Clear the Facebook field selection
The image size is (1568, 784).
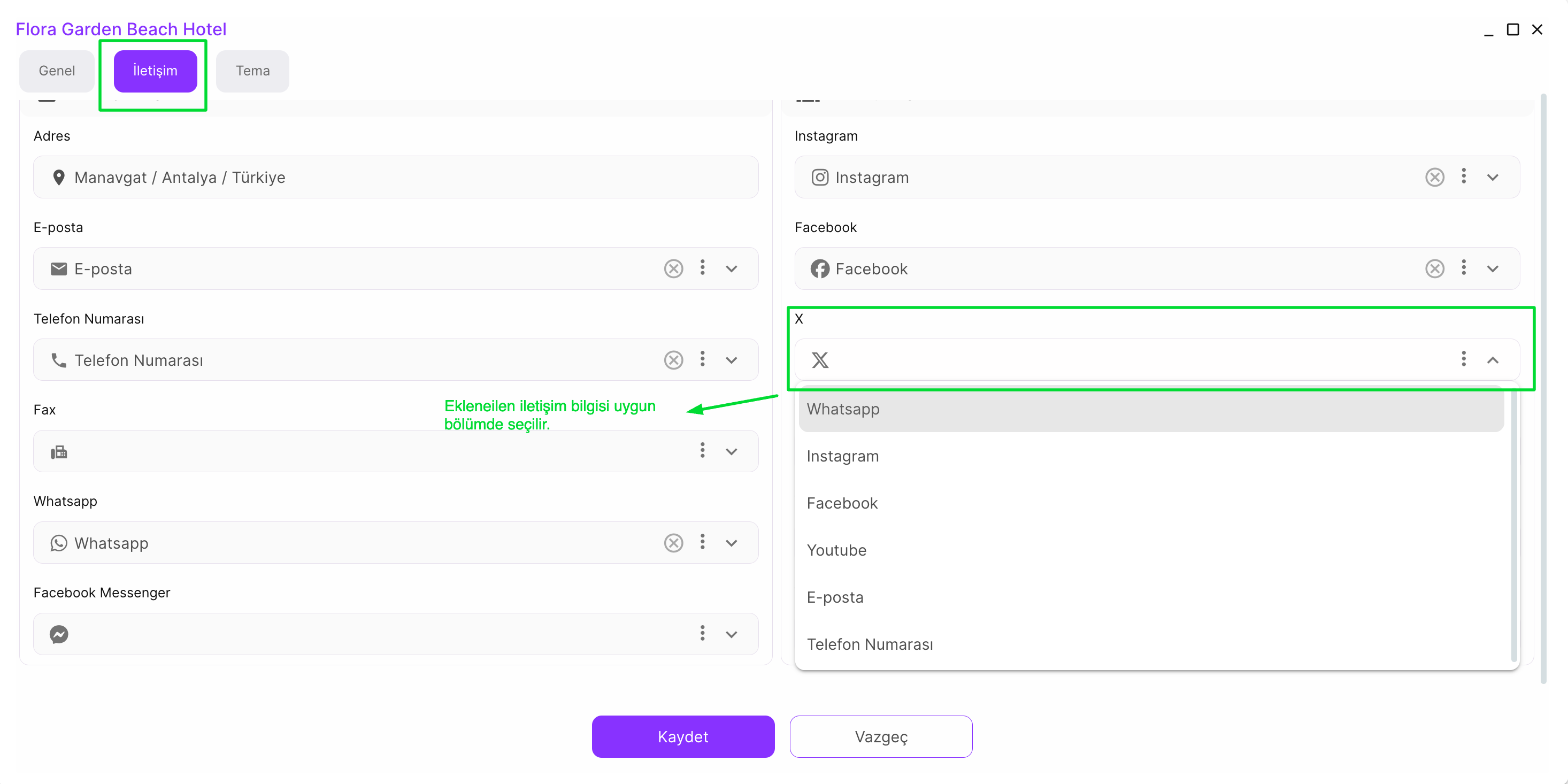click(x=1434, y=268)
